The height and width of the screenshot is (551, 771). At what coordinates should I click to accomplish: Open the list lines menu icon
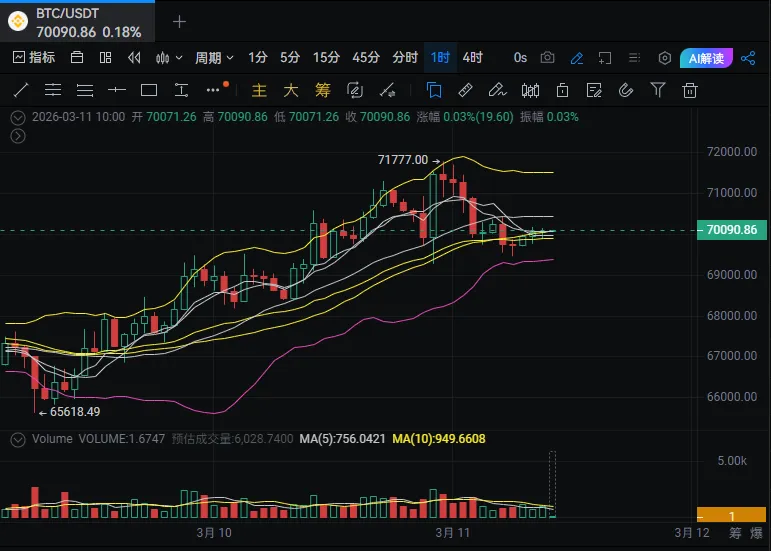(634, 58)
